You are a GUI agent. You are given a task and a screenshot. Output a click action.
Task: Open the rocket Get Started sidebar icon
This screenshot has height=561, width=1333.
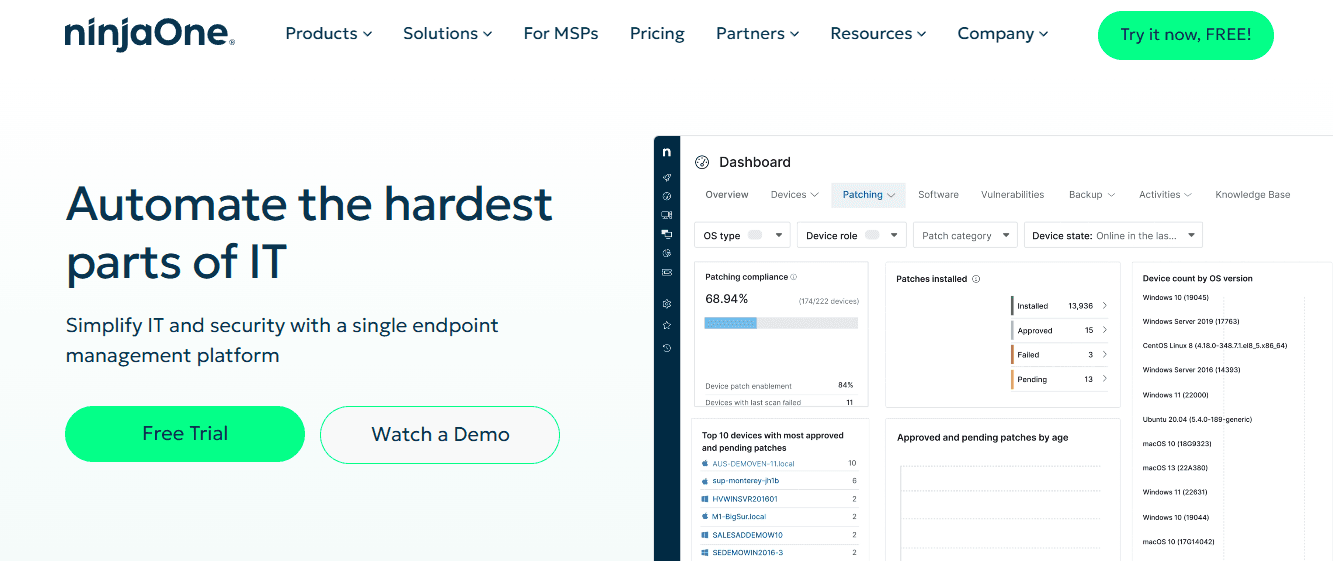667,177
